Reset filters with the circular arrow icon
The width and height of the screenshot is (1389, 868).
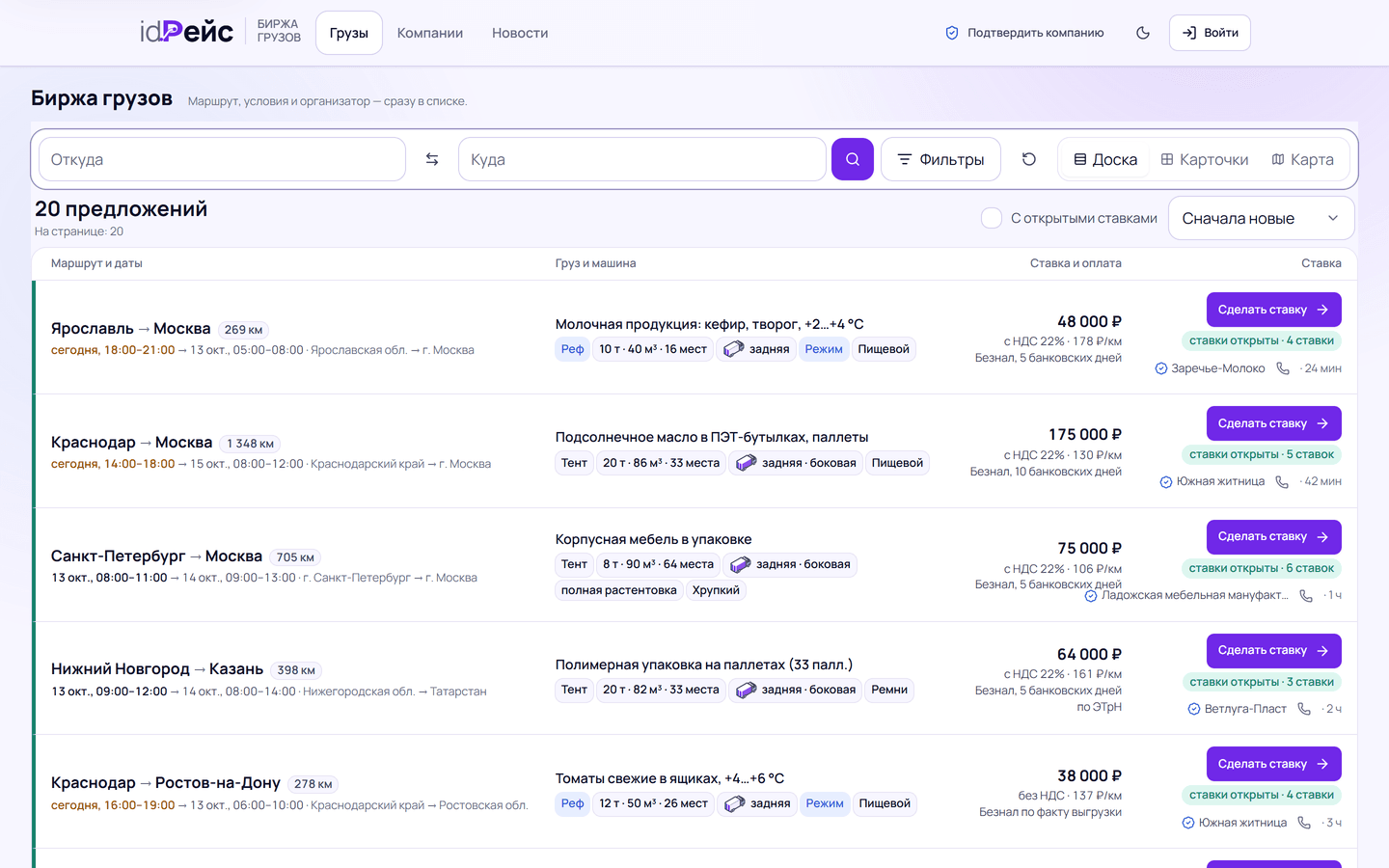pos(1029,159)
